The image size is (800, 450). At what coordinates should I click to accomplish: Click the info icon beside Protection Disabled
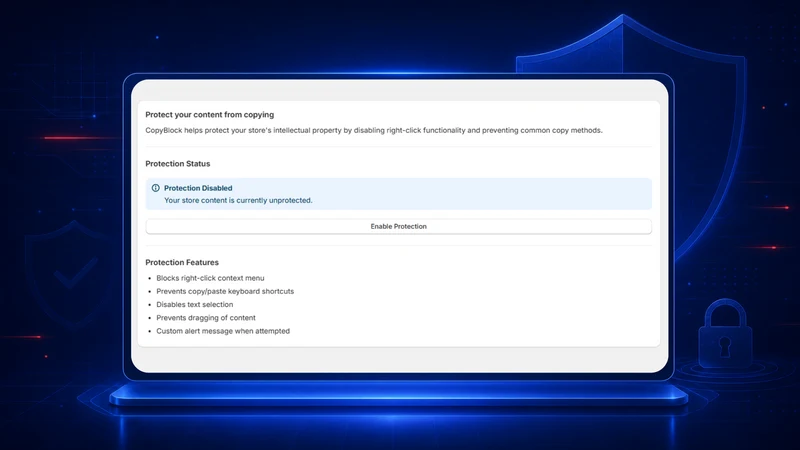coord(156,188)
